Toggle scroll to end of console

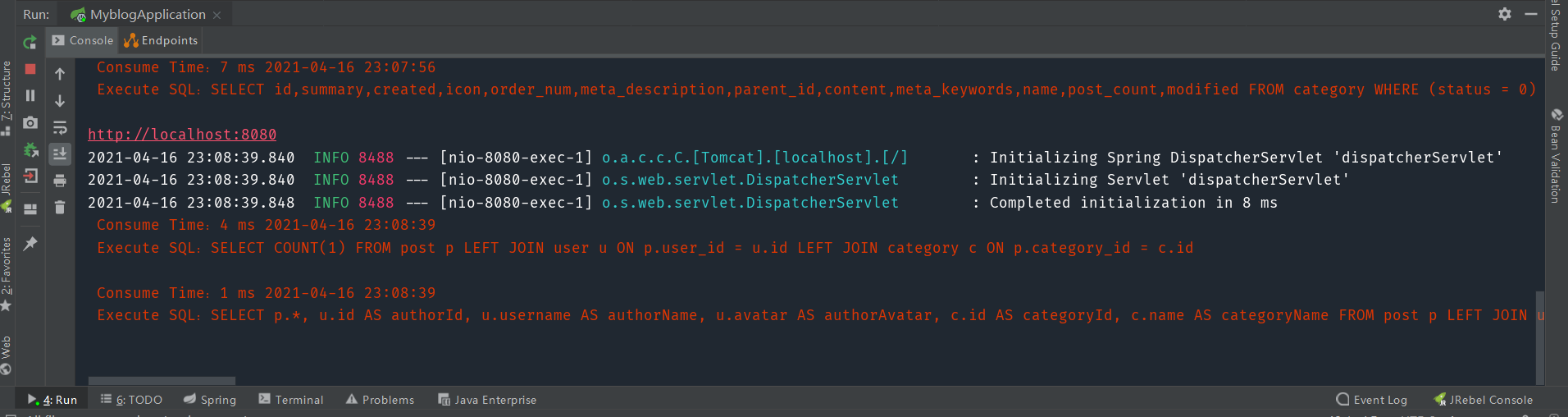(60, 154)
